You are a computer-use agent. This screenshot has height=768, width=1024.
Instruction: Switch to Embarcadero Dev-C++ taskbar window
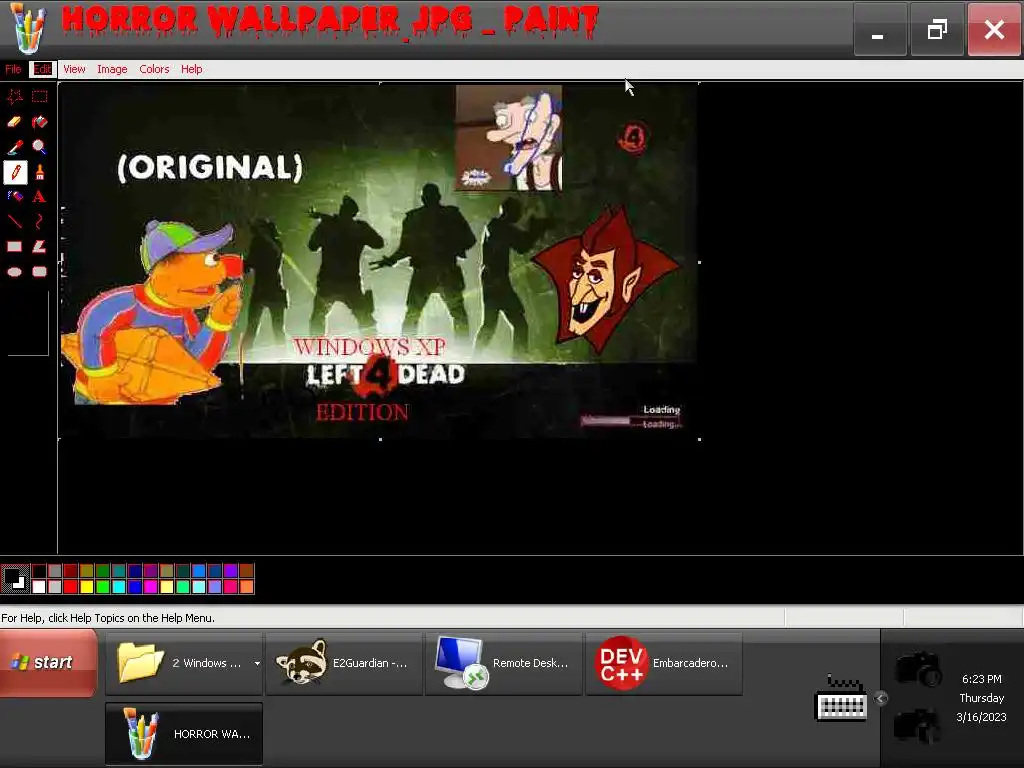[664, 663]
